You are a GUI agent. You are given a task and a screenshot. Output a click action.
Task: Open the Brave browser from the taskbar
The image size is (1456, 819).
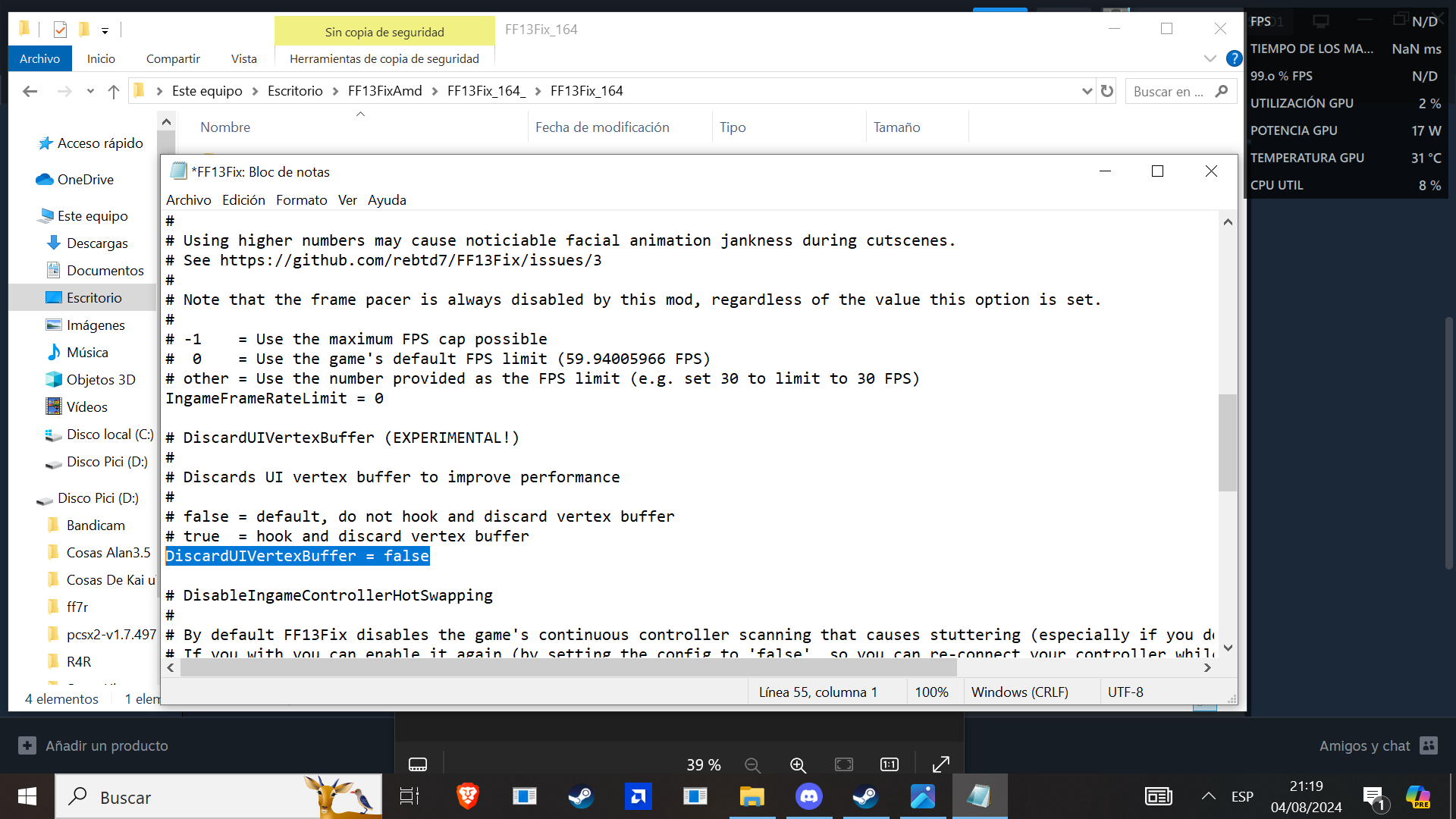point(468,796)
